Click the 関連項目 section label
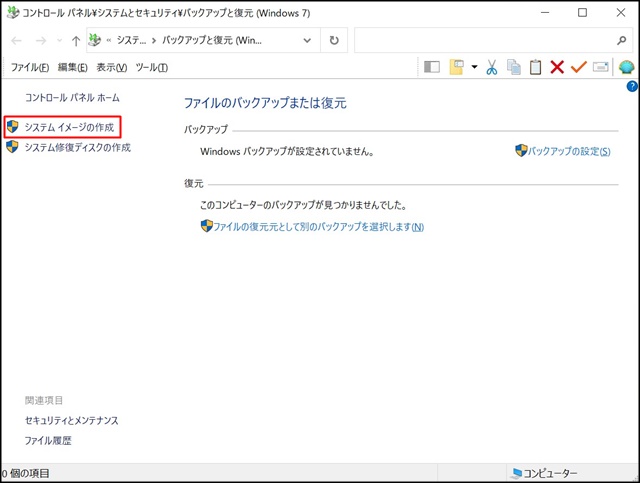Screen dimensions: 640x483 [x=44, y=401]
